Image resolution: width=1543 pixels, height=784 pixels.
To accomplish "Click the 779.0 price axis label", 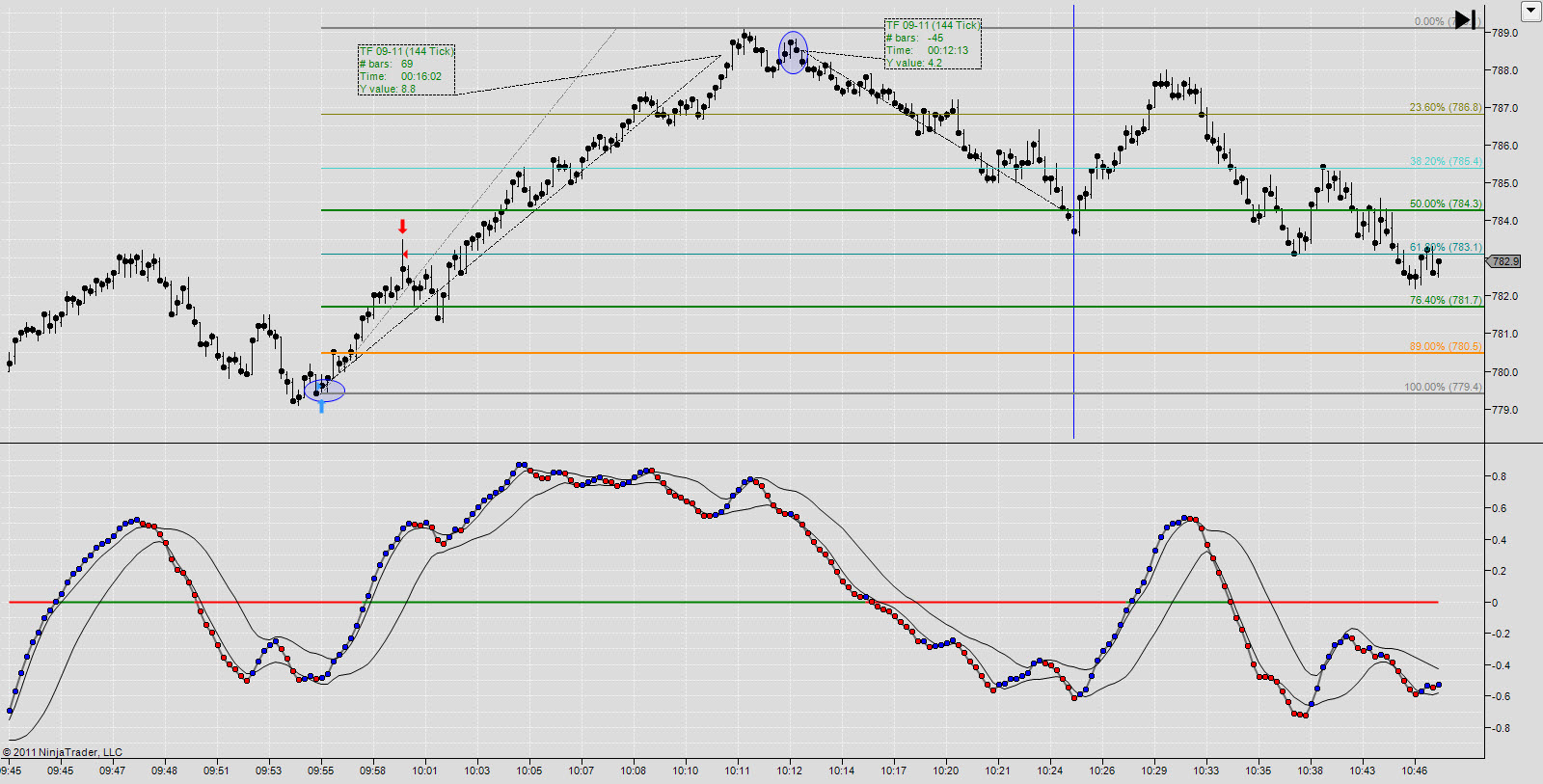I will [x=1504, y=410].
